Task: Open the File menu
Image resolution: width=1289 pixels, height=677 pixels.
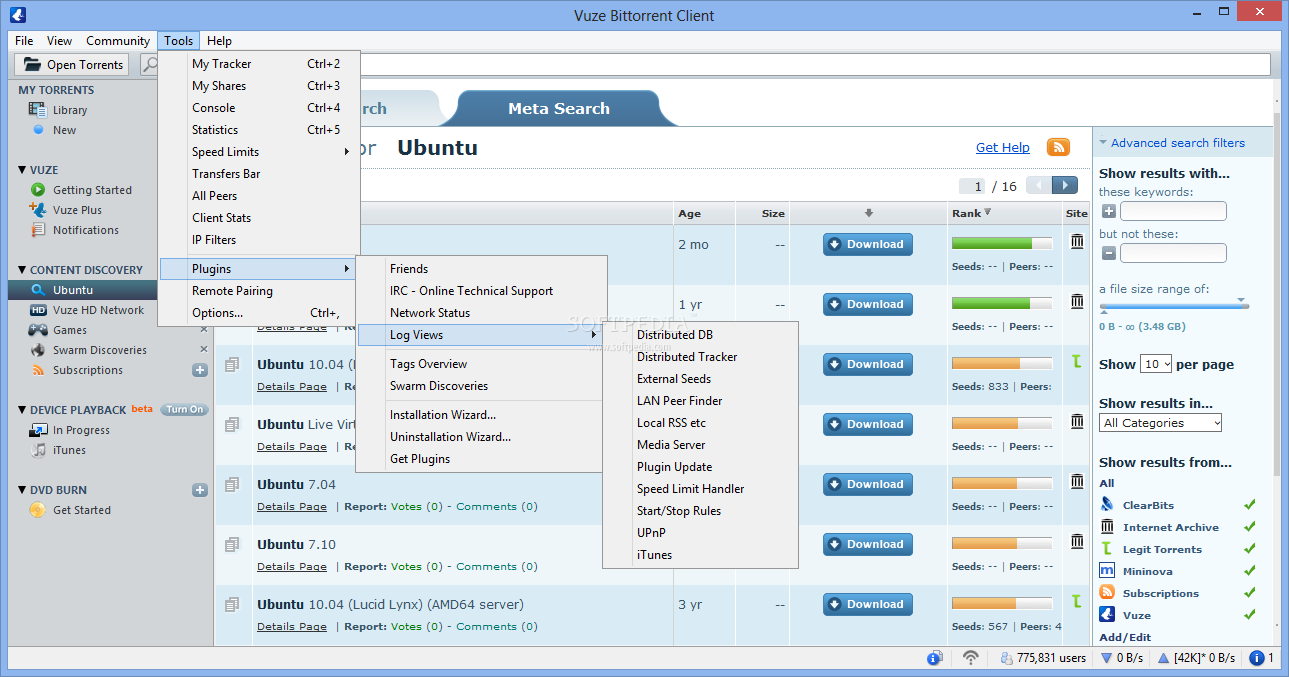Action: pyautogui.click(x=24, y=41)
